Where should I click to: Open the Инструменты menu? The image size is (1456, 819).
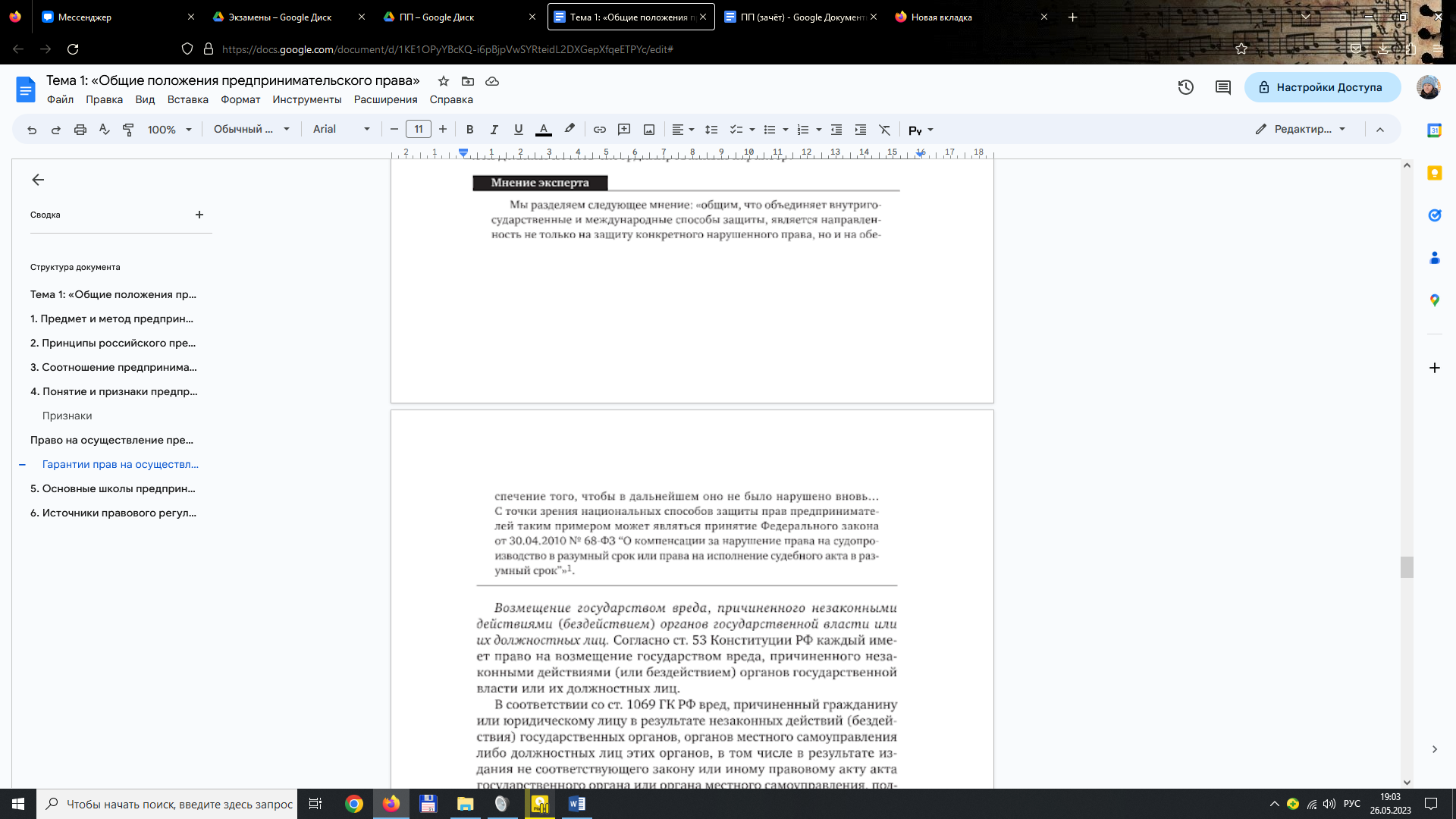307,99
